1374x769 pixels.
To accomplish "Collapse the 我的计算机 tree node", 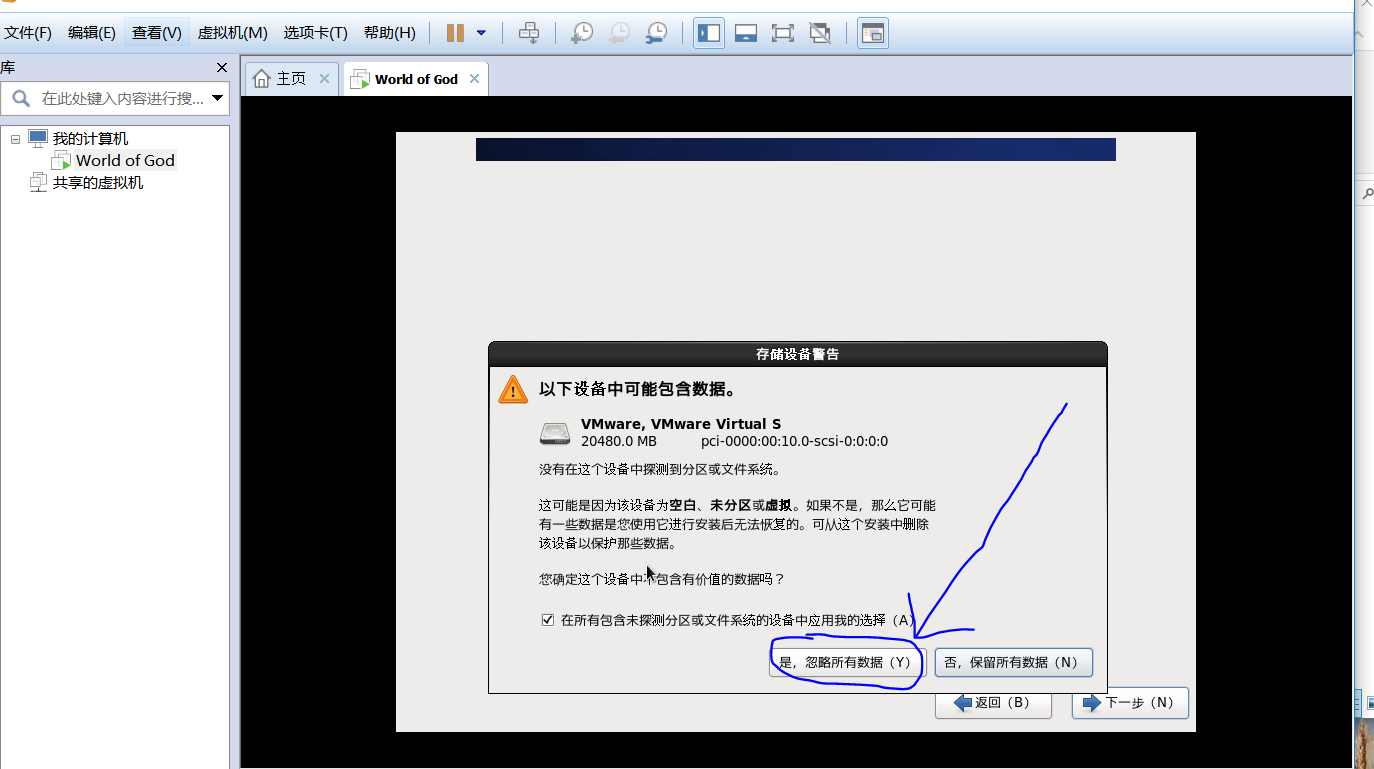I will (15, 139).
